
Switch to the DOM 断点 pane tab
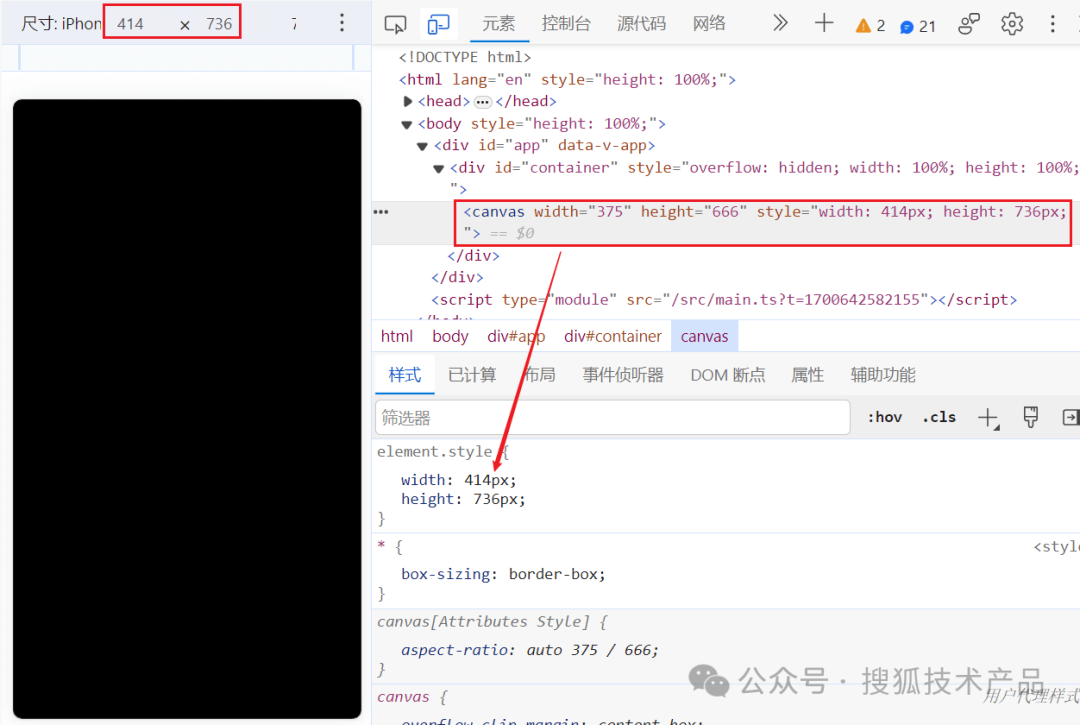728,375
